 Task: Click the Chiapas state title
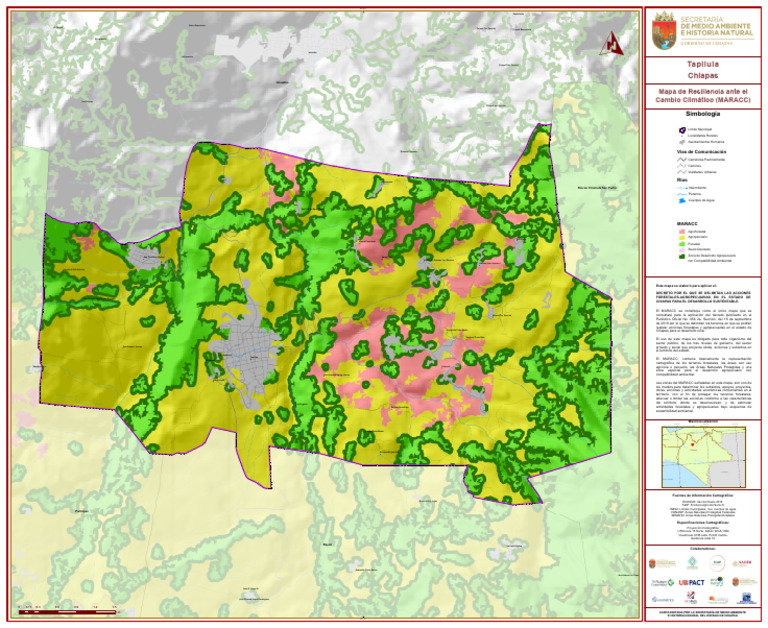tap(703, 76)
